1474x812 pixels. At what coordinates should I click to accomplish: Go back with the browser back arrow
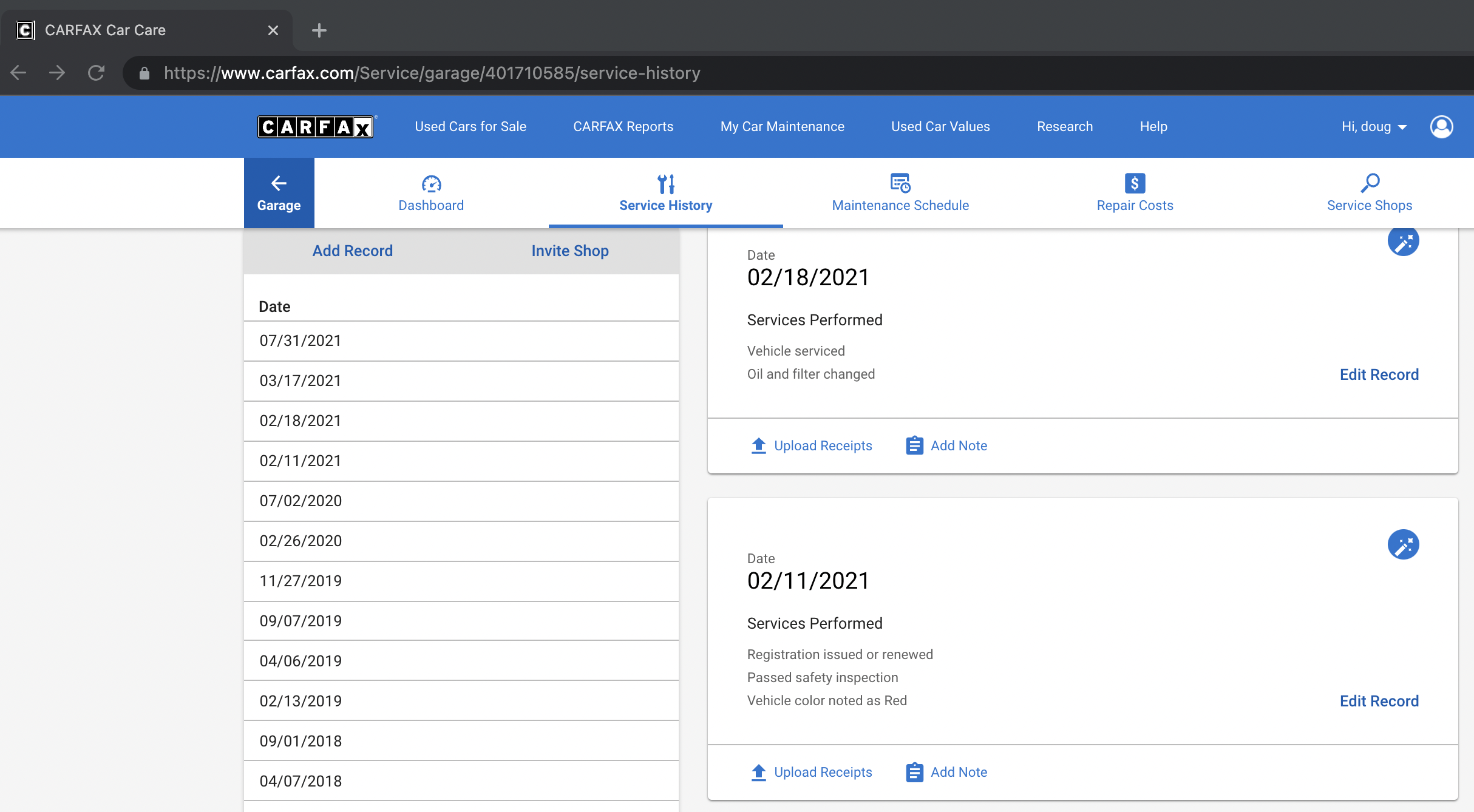point(18,73)
